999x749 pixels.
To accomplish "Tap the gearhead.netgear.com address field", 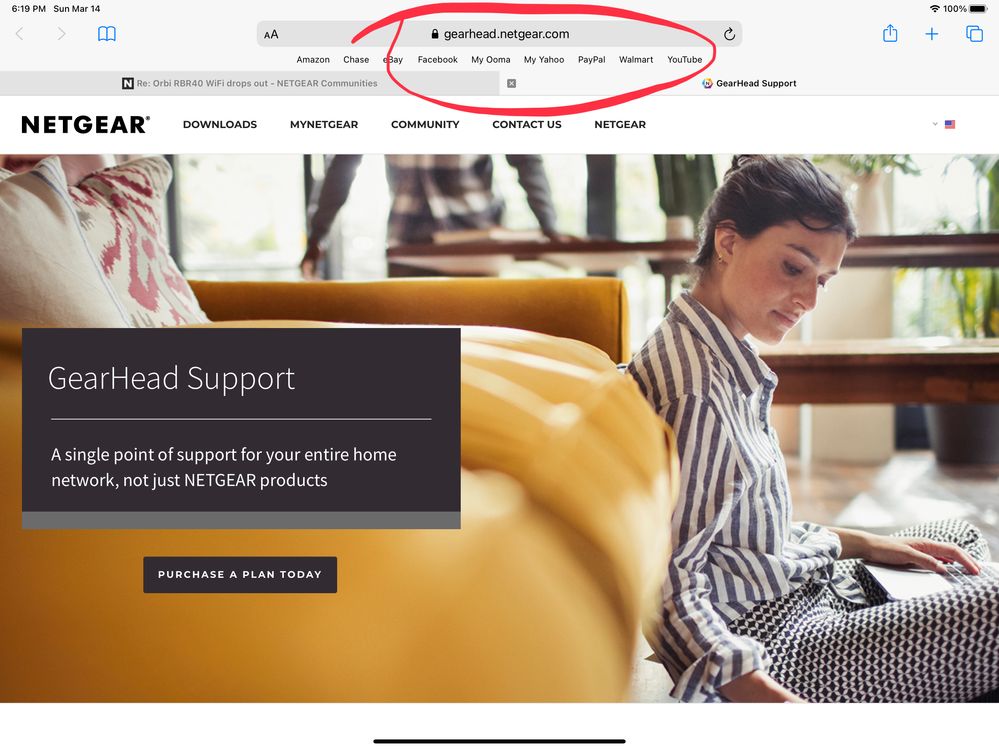I will tap(500, 34).
